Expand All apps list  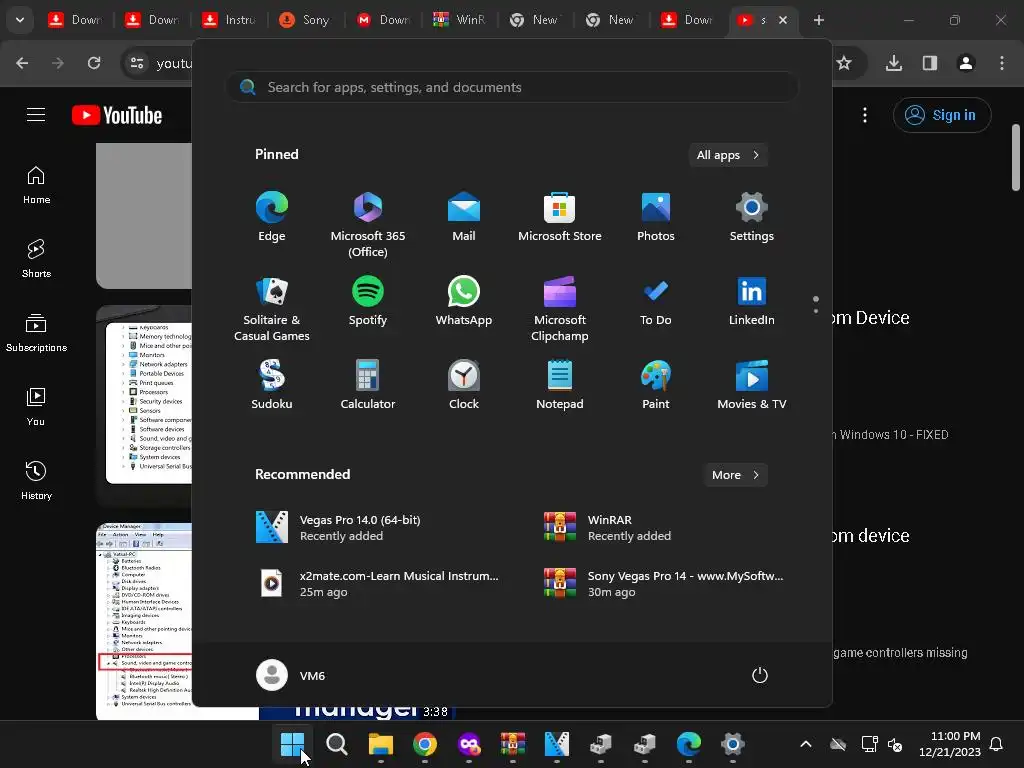pos(728,155)
